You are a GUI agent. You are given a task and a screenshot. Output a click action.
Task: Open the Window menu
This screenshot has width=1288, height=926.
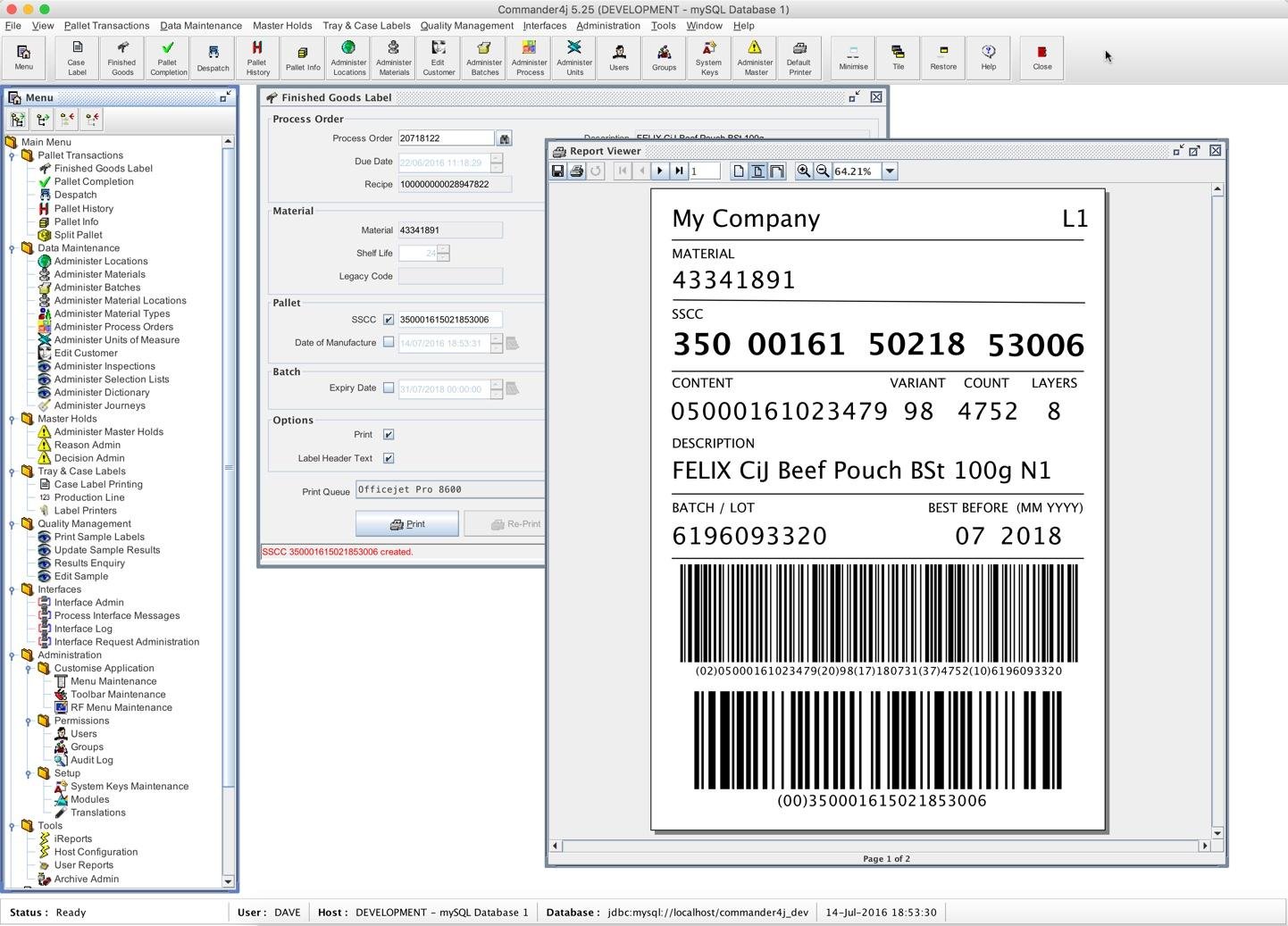coord(703,26)
